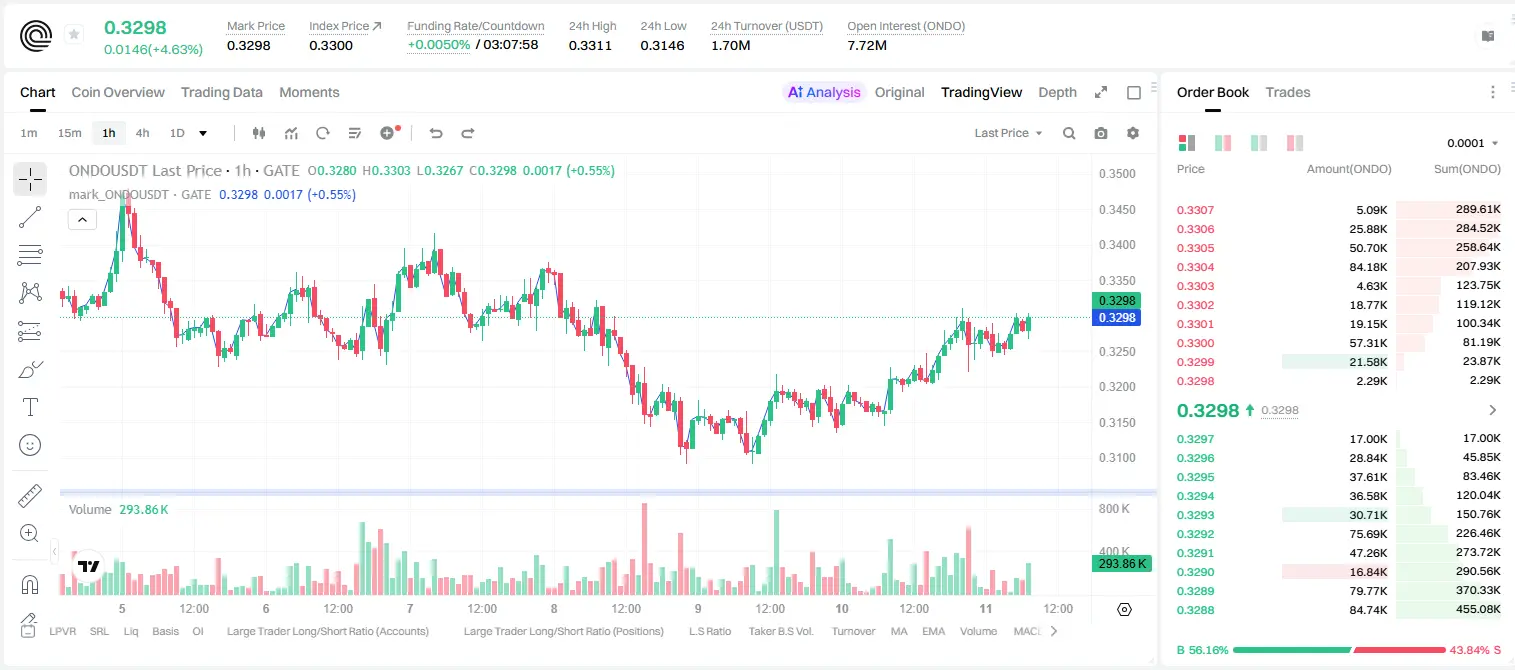Open chart settings gear icon
This screenshot has height=670, width=1515.
point(1133,133)
